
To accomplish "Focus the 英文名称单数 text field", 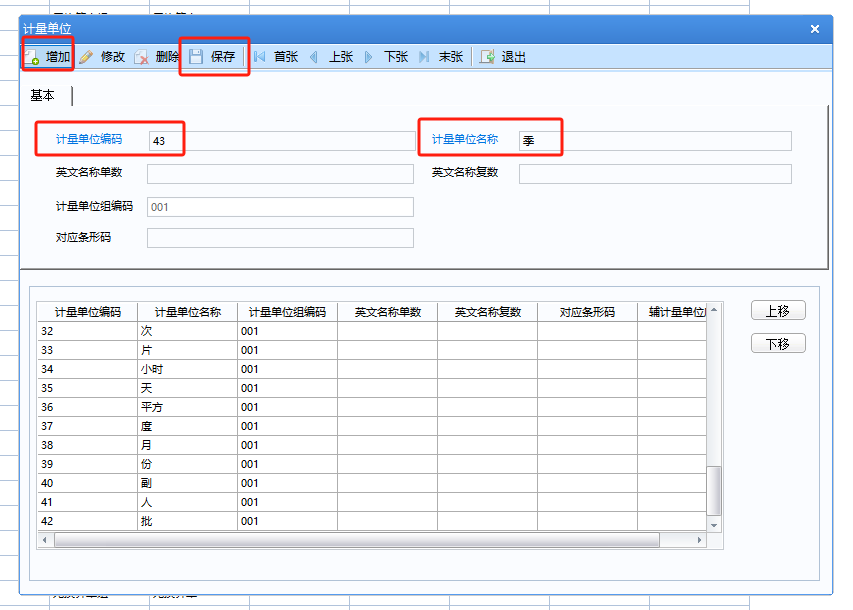I will (280, 174).
